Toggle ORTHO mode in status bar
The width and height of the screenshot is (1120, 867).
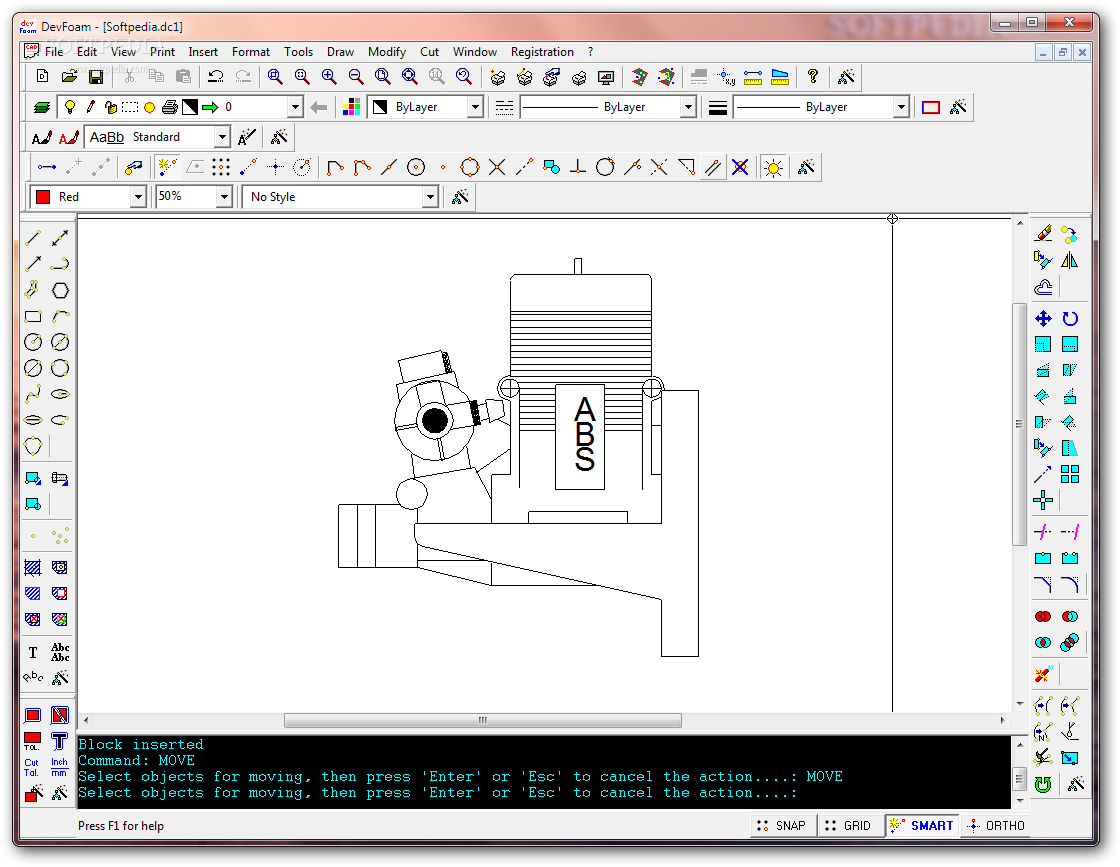click(996, 826)
